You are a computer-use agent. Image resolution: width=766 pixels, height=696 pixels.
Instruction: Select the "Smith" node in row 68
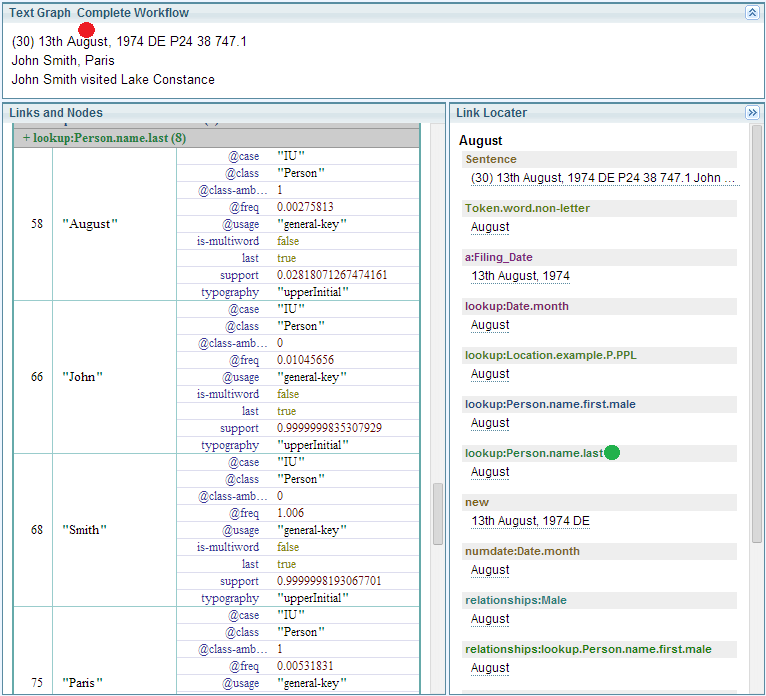click(84, 530)
